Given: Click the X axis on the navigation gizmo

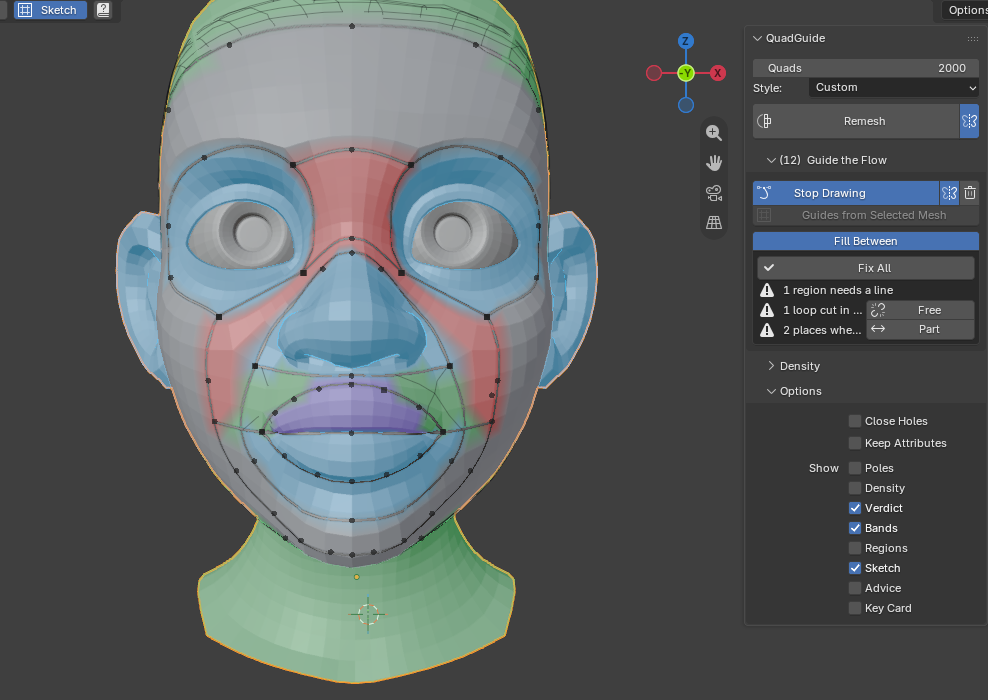Looking at the screenshot, I should [x=718, y=73].
